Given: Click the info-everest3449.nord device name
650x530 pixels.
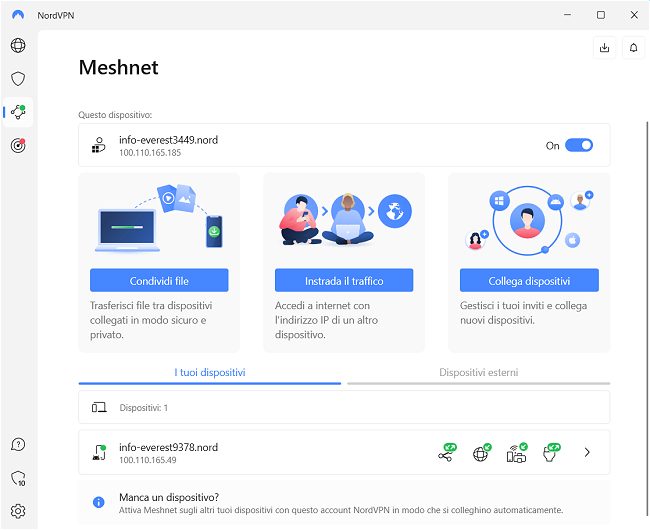Looking at the screenshot, I should click(168, 140).
